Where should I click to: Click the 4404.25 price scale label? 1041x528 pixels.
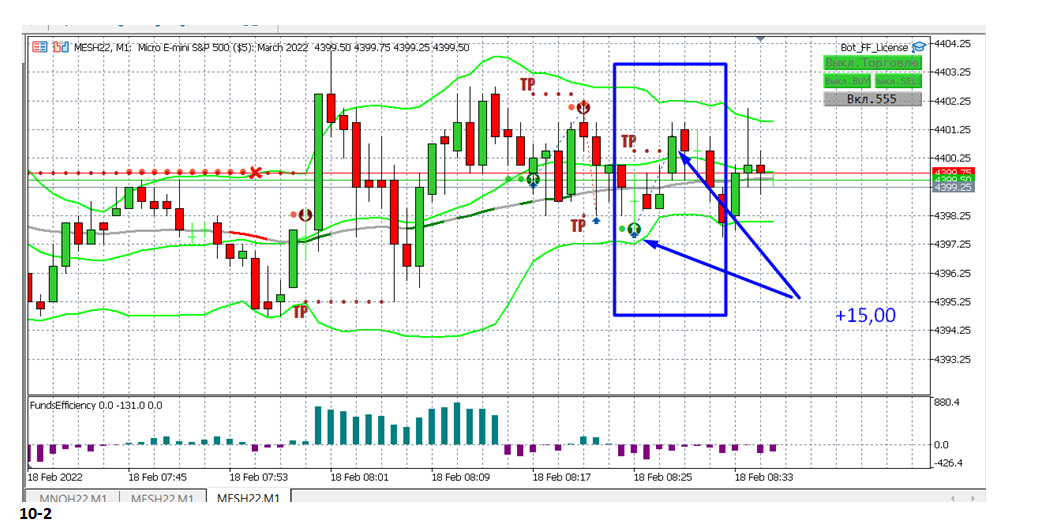click(952, 43)
